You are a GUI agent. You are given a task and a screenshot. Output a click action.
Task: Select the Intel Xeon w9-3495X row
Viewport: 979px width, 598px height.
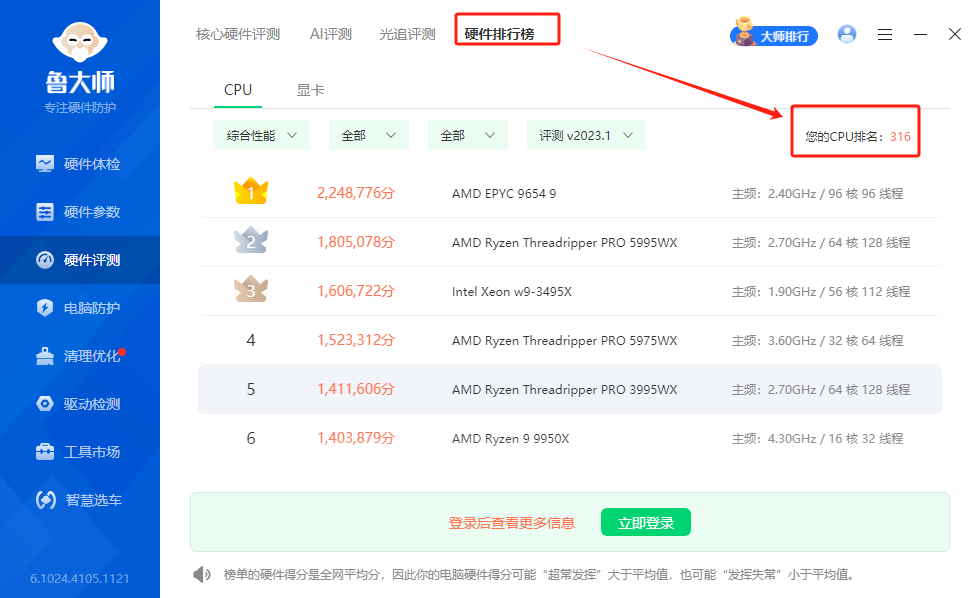pos(569,291)
